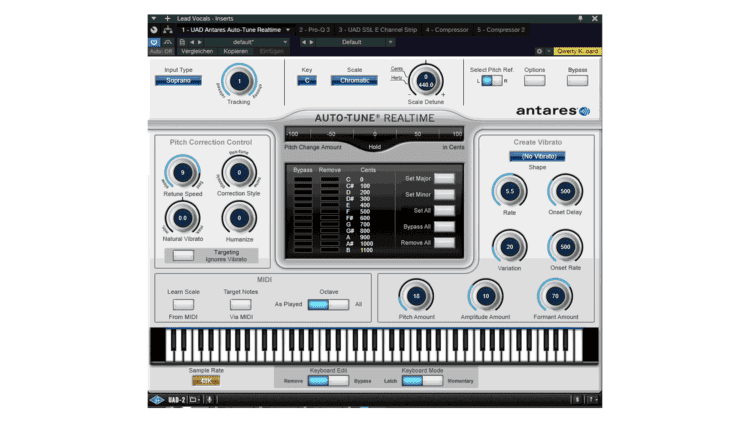
Task: Click the plus icon to add an insert
Action: point(167,18)
